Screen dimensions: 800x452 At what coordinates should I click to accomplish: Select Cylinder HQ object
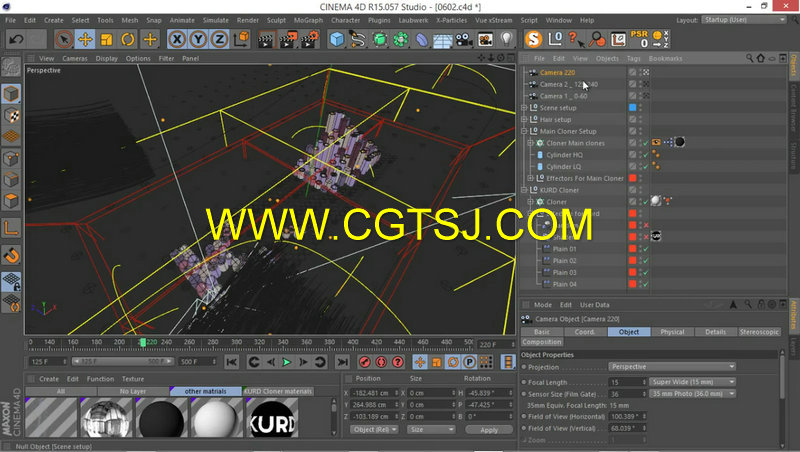(x=564, y=155)
